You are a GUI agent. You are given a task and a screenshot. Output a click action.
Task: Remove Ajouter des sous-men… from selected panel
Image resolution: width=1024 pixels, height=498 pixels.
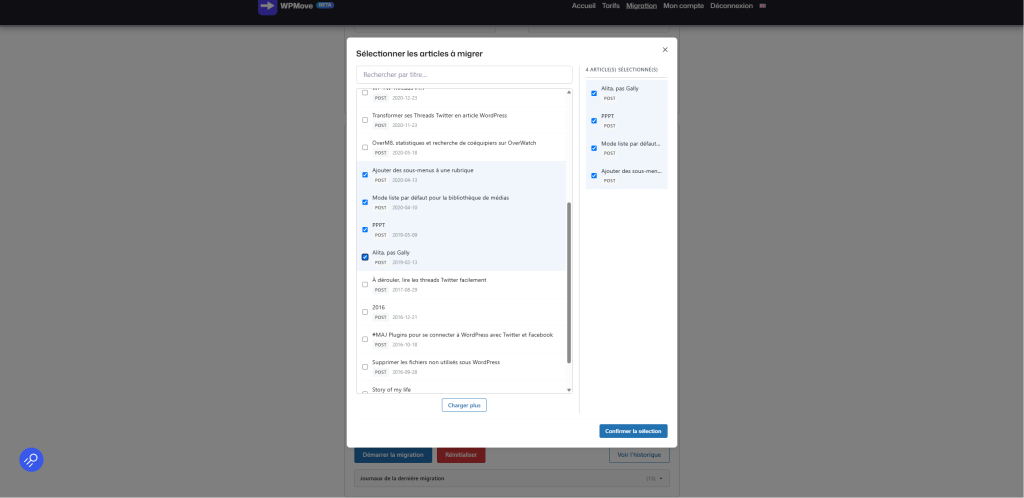[x=594, y=176]
